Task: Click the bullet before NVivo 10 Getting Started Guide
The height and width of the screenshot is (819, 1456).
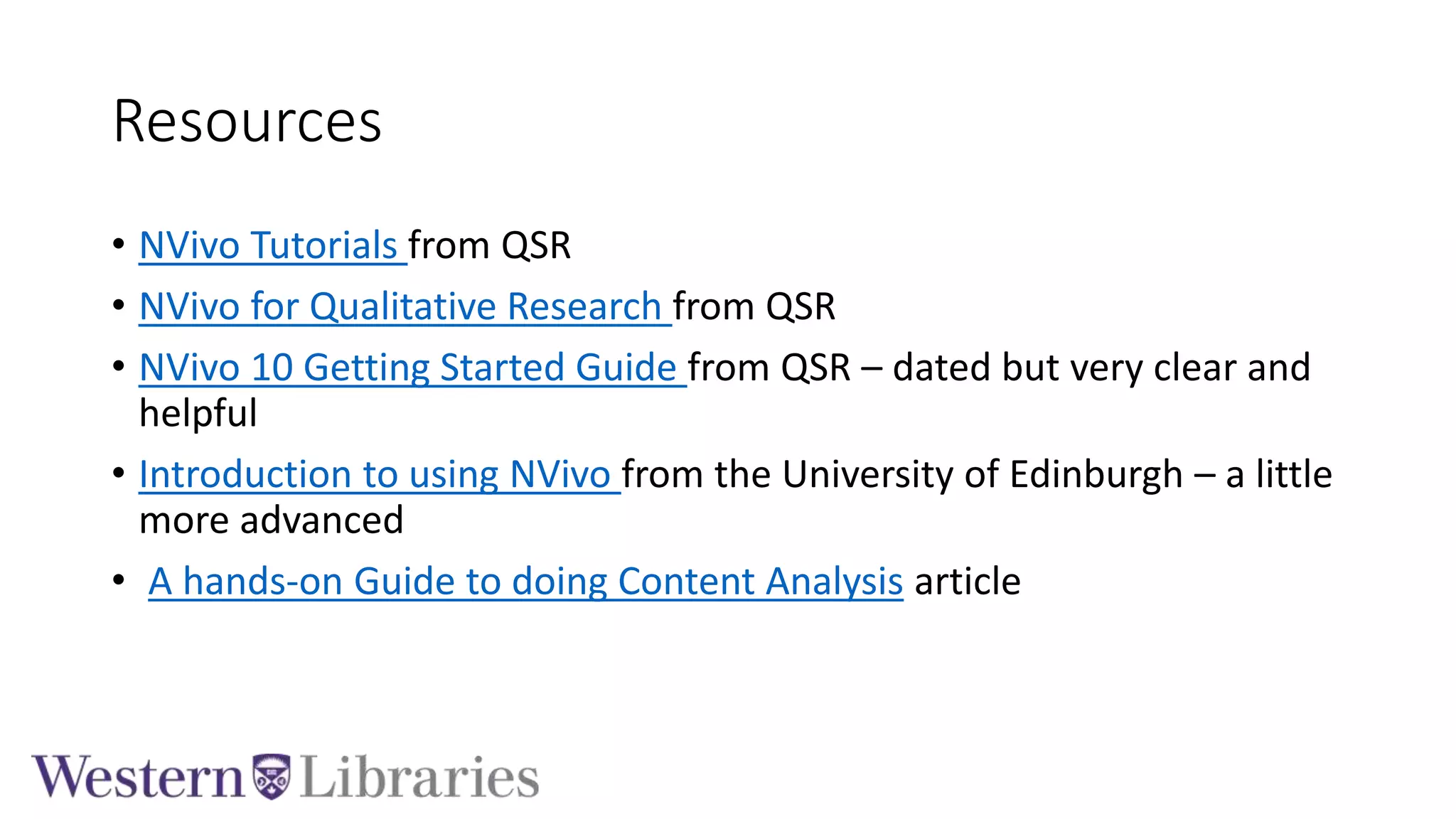Action: (119, 367)
